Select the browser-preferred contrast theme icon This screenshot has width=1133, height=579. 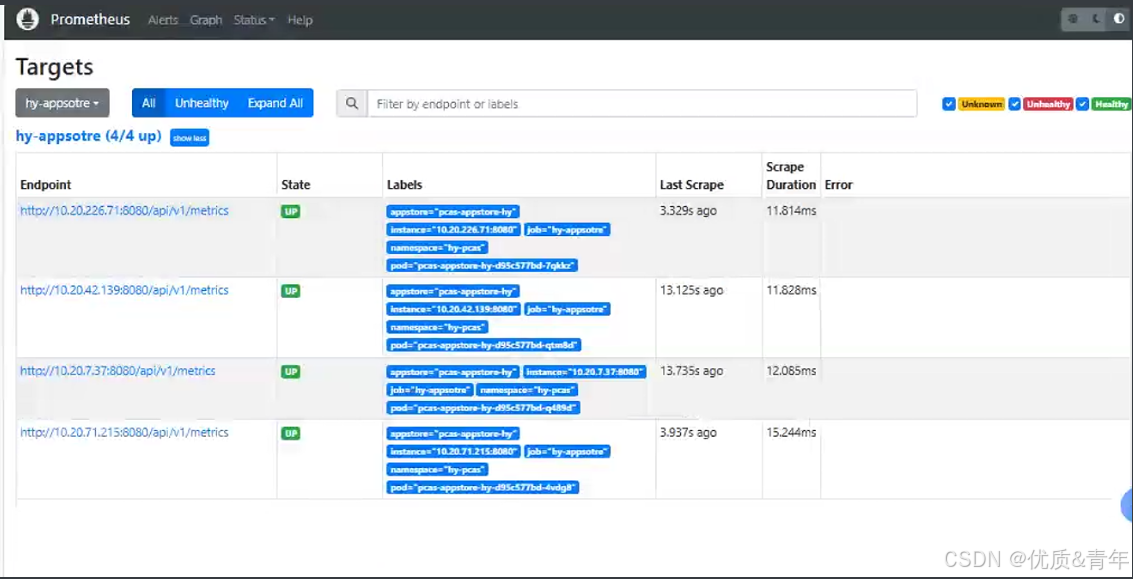click(x=1119, y=20)
